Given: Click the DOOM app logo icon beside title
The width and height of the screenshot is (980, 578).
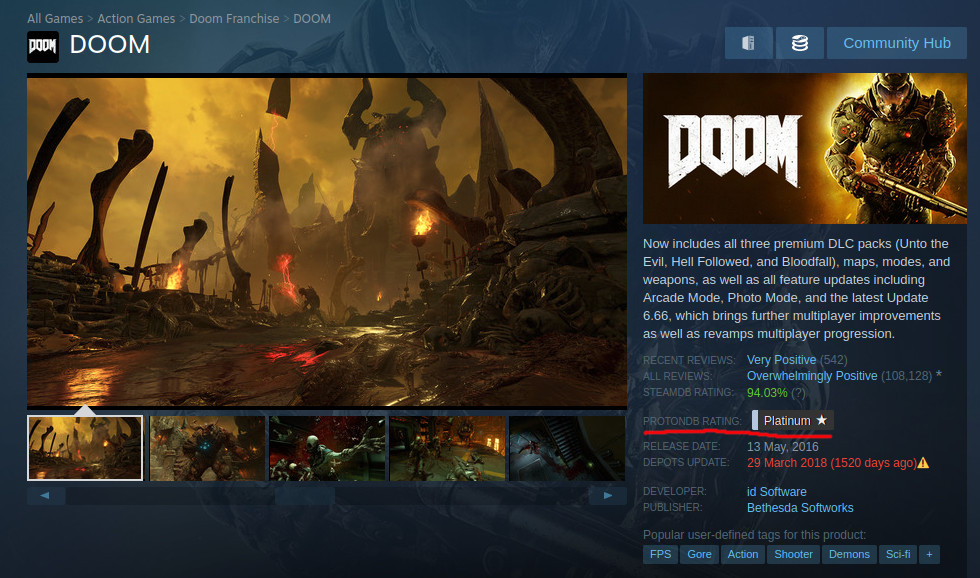Looking at the screenshot, I should [x=43, y=46].
